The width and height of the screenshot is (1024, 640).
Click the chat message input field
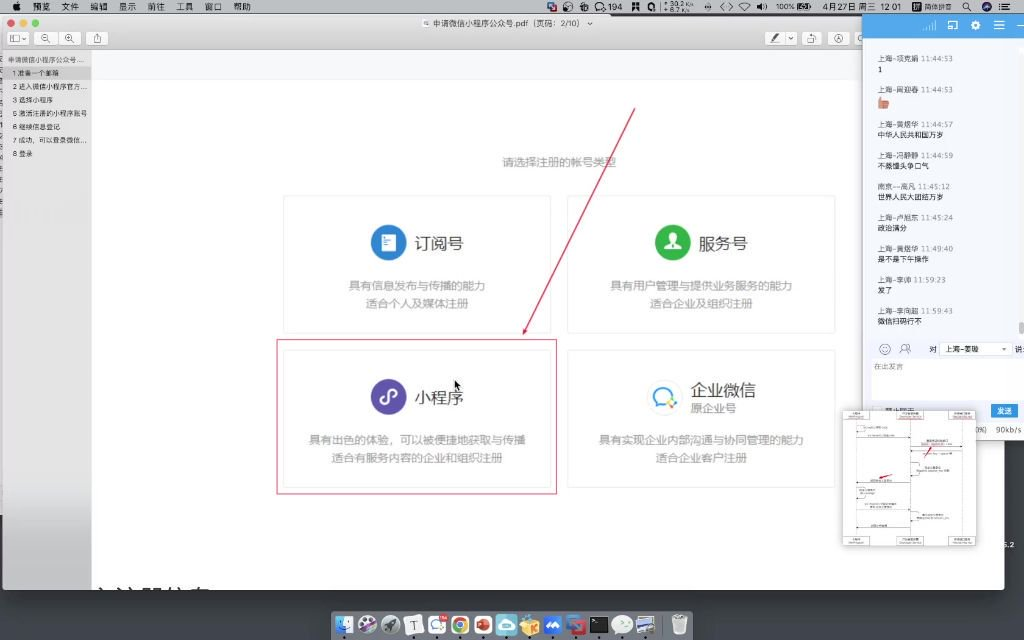[947, 379]
